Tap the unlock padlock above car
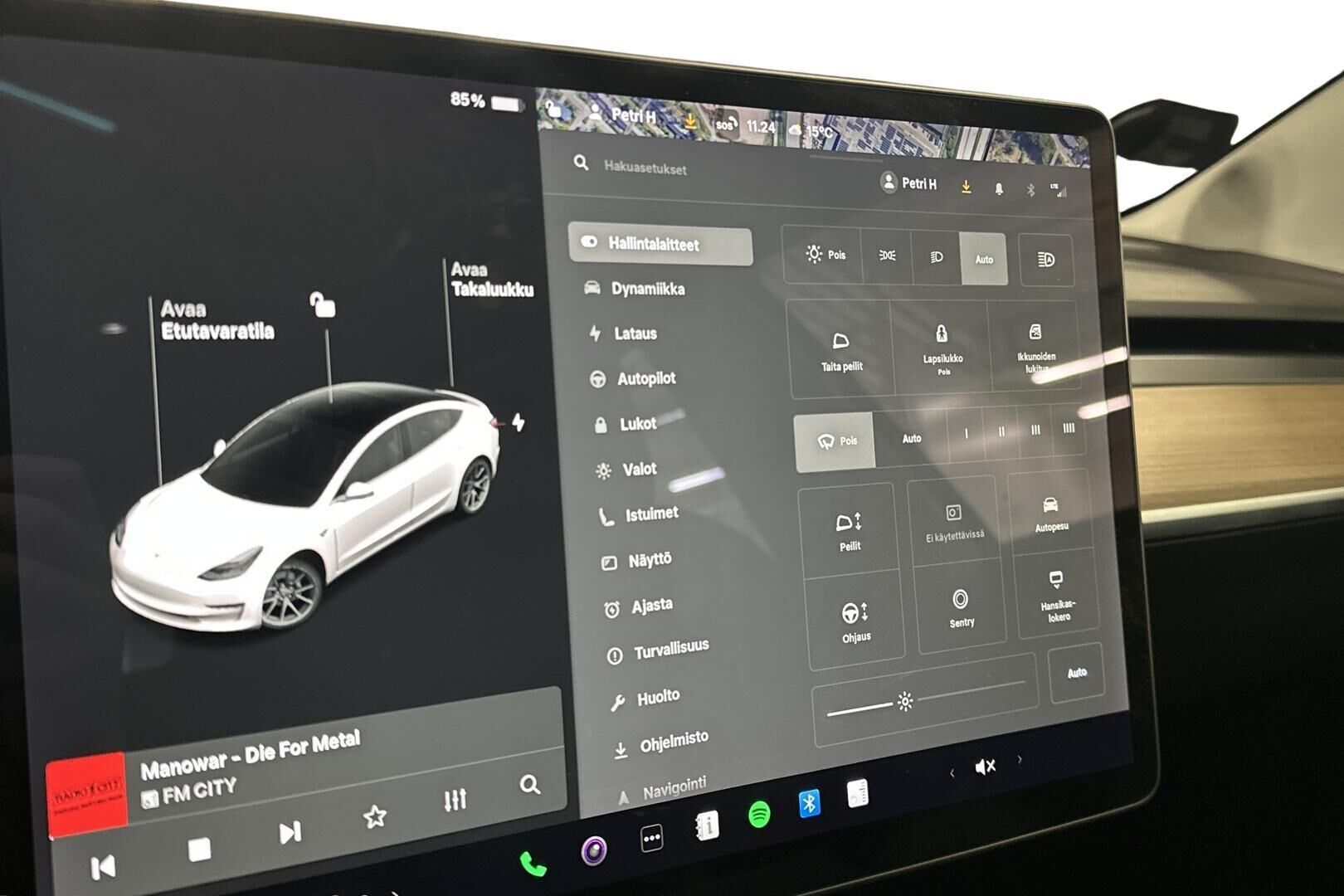This screenshot has width=1344, height=896. pyautogui.click(x=323, y=305)
